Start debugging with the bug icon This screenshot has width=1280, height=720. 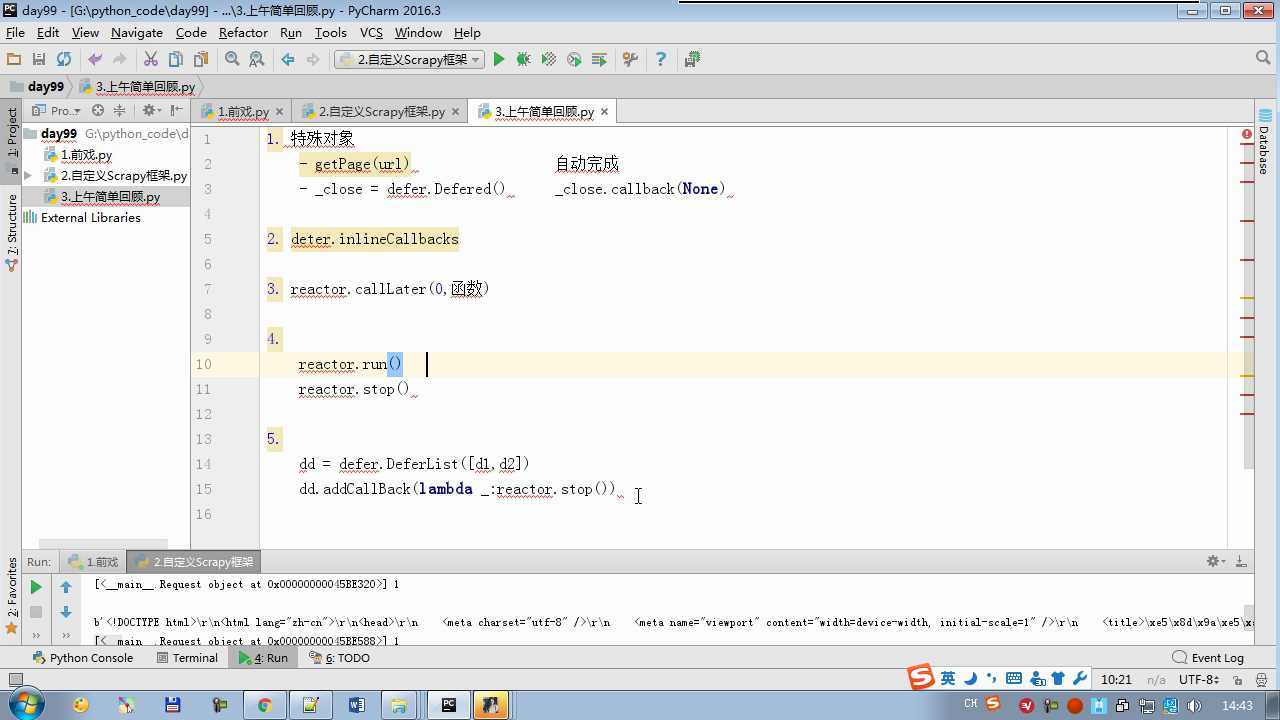click(x=523, y=60)
